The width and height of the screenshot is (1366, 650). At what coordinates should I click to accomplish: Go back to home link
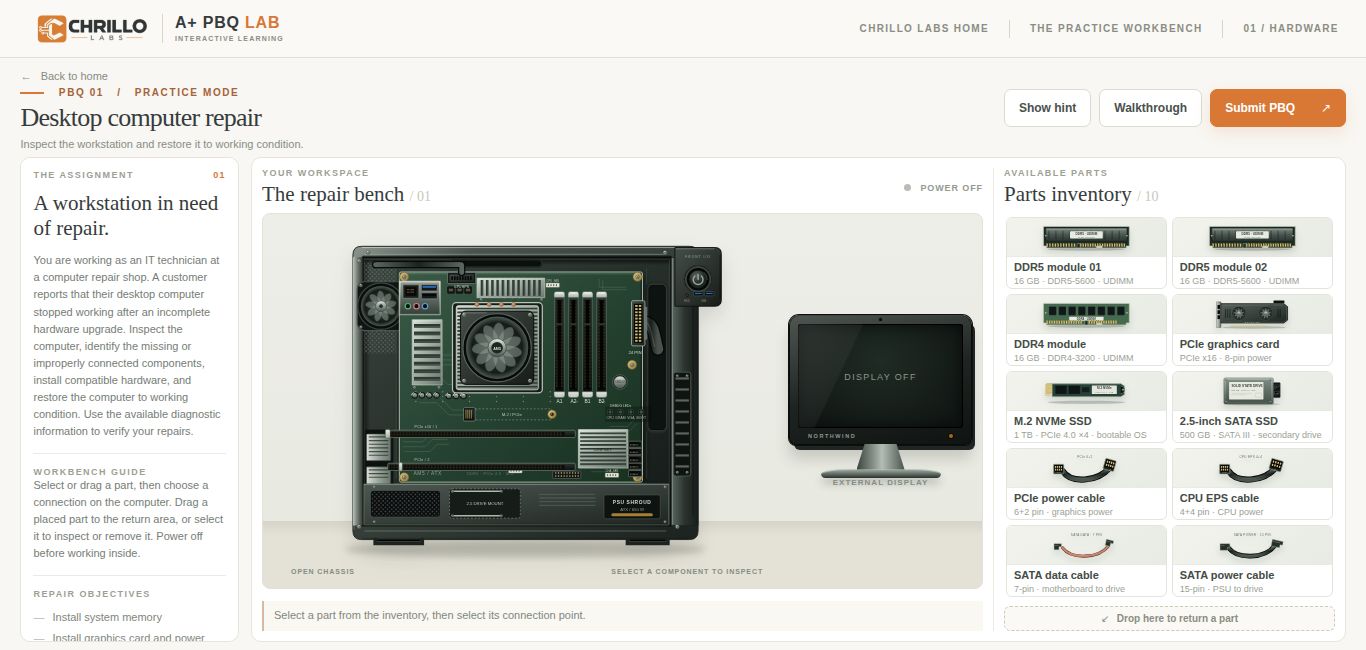click(x=64, y=76)
